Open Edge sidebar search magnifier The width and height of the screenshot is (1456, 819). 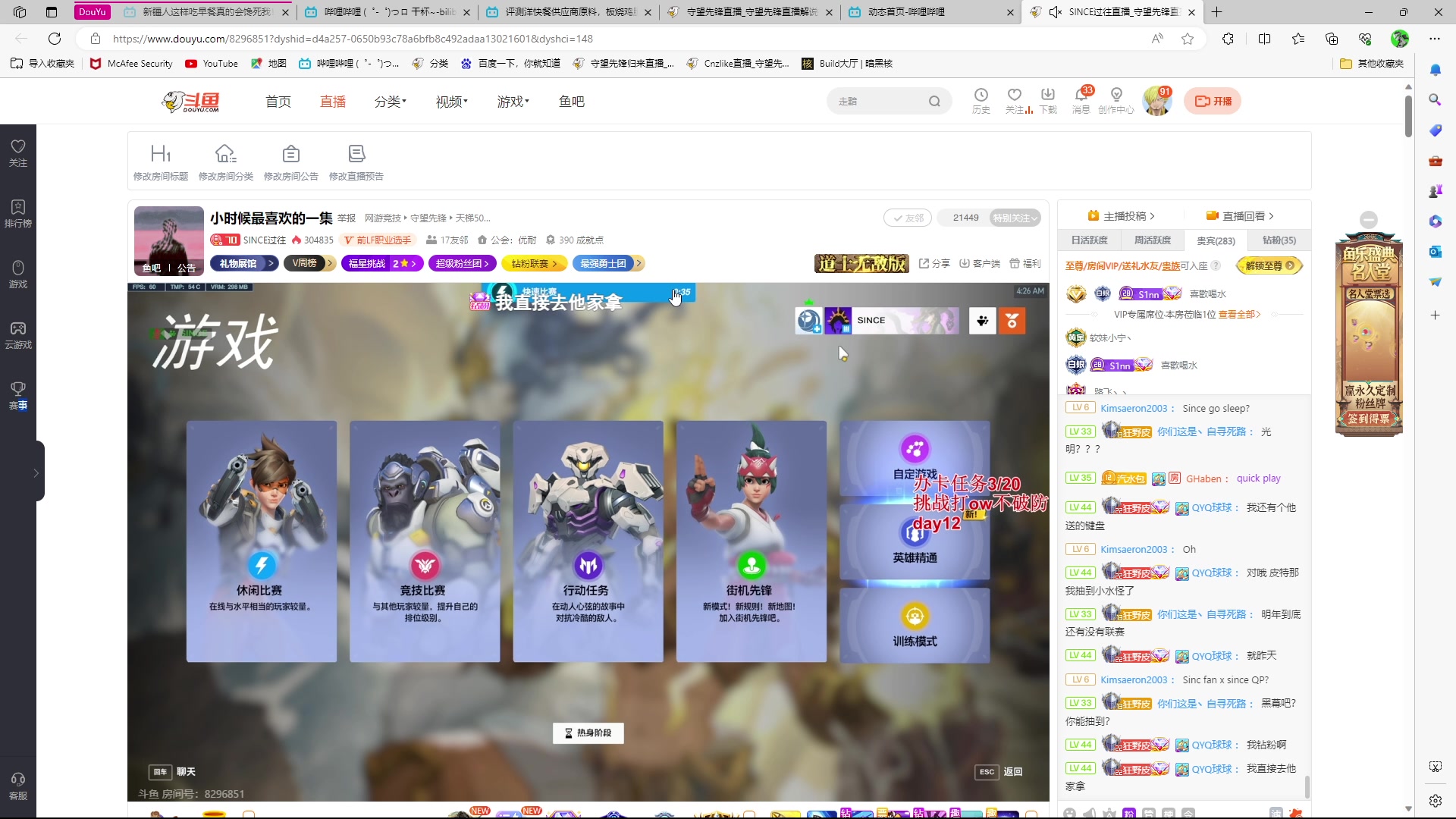coord(1435,99)
